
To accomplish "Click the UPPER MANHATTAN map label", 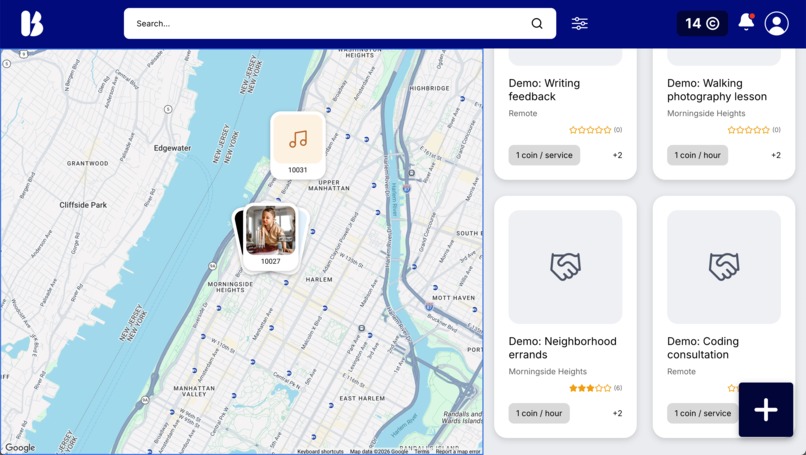I will [329, 185].
